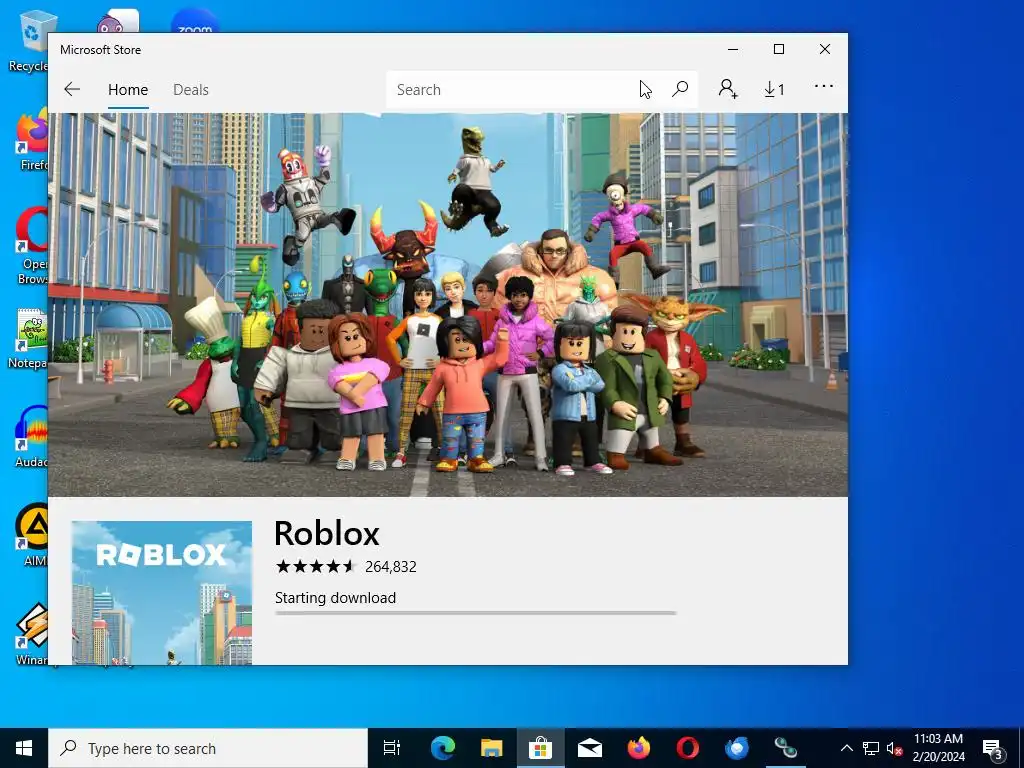Open Downloads and updates icon showing 1

(775, 89)
